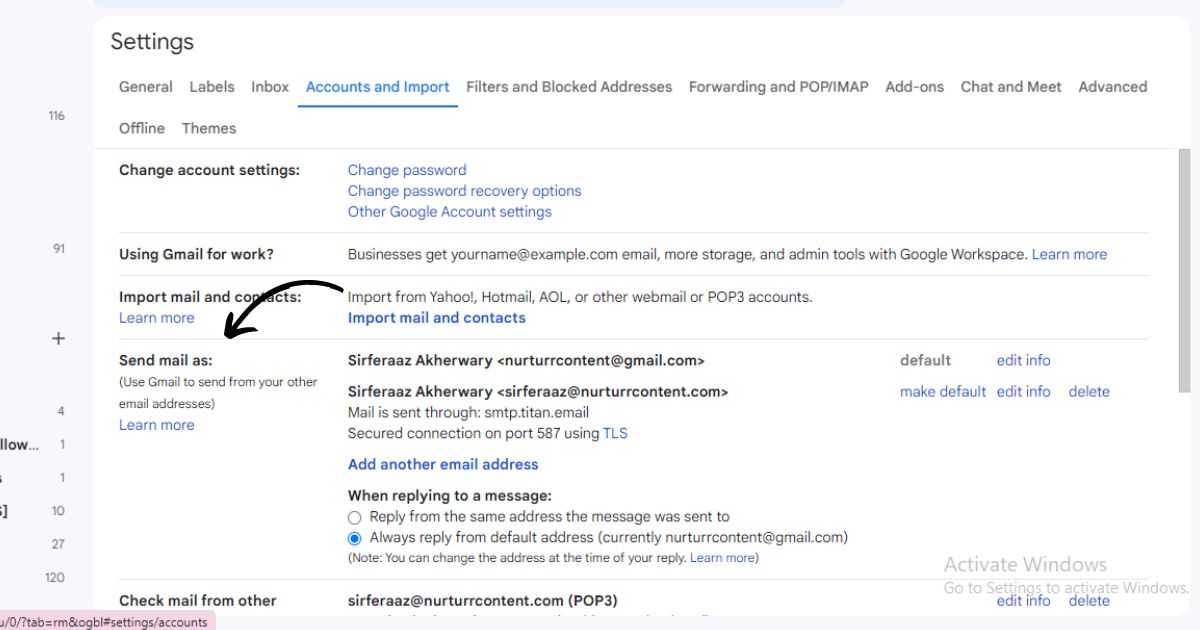Click the TLS link
The width and height of the screenshot is (1200, 630).
click(615, 433)
